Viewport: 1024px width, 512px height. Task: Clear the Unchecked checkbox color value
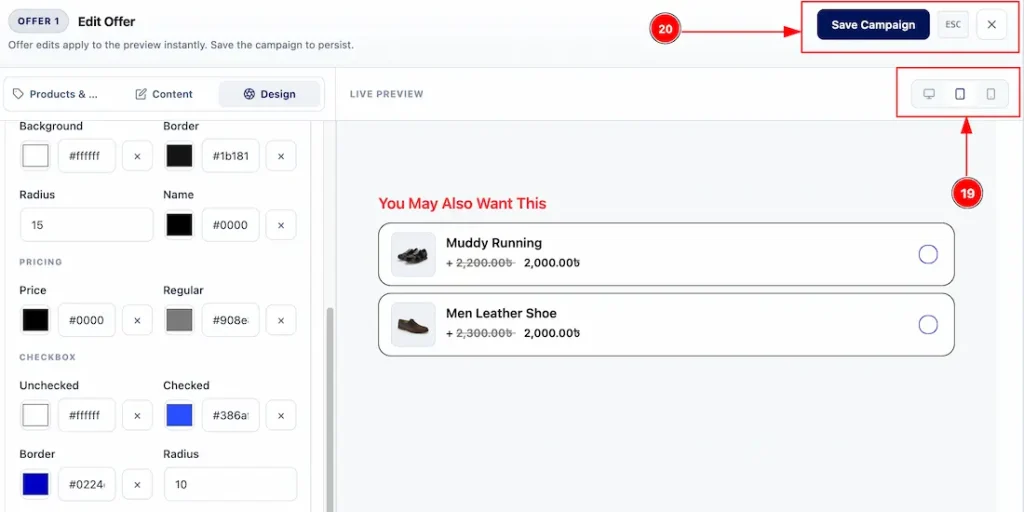tap(137, 415)
